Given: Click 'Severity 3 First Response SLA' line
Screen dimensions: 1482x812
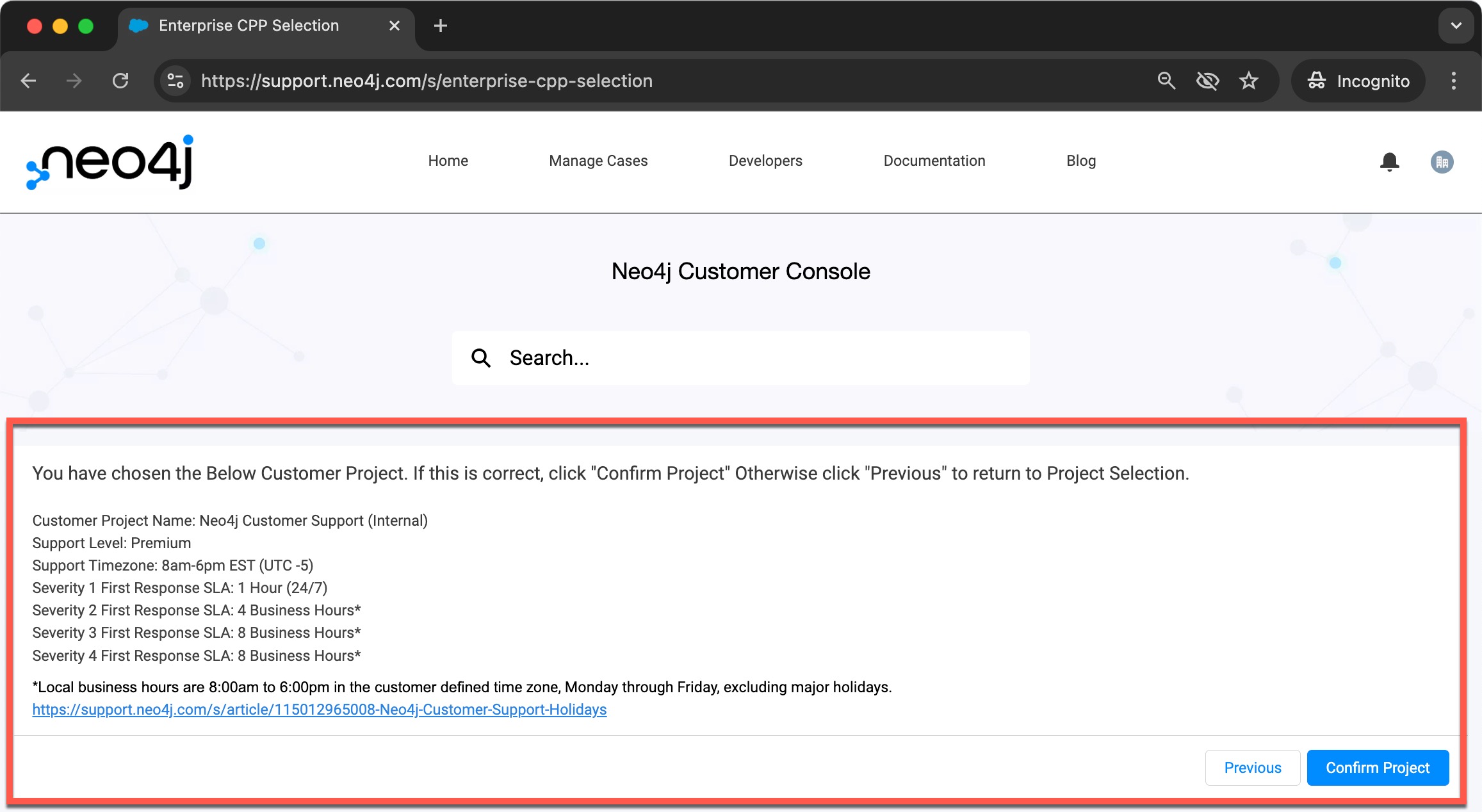Looking at the screenshot, I should (197, 633).
